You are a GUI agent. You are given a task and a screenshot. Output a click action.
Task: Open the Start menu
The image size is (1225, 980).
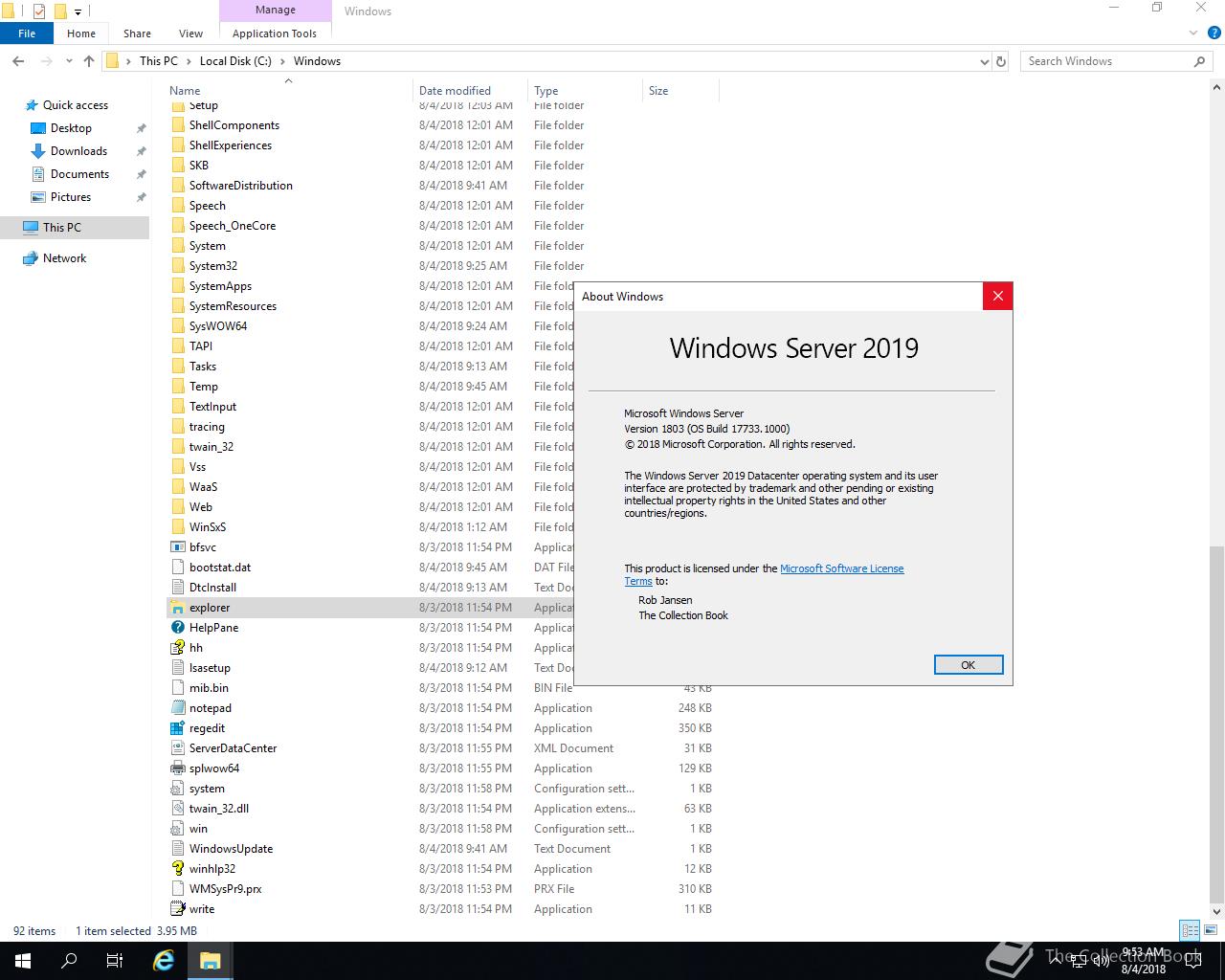click(23, 961)
